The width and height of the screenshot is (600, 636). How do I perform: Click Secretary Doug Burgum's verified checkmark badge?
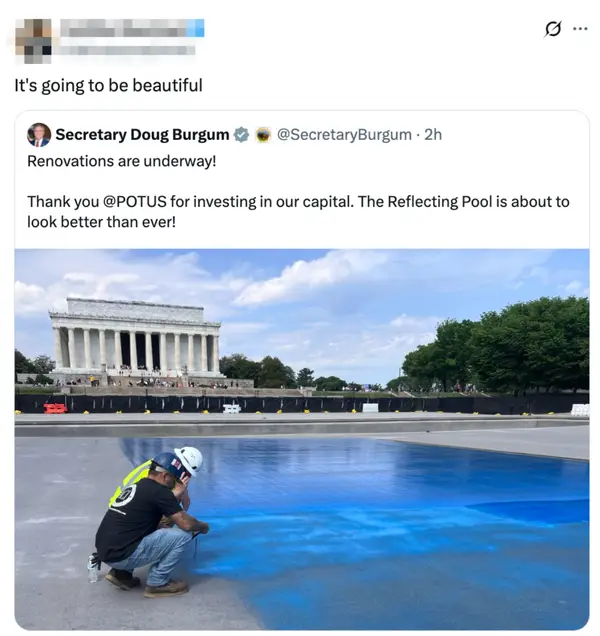(x=242, y=135)
